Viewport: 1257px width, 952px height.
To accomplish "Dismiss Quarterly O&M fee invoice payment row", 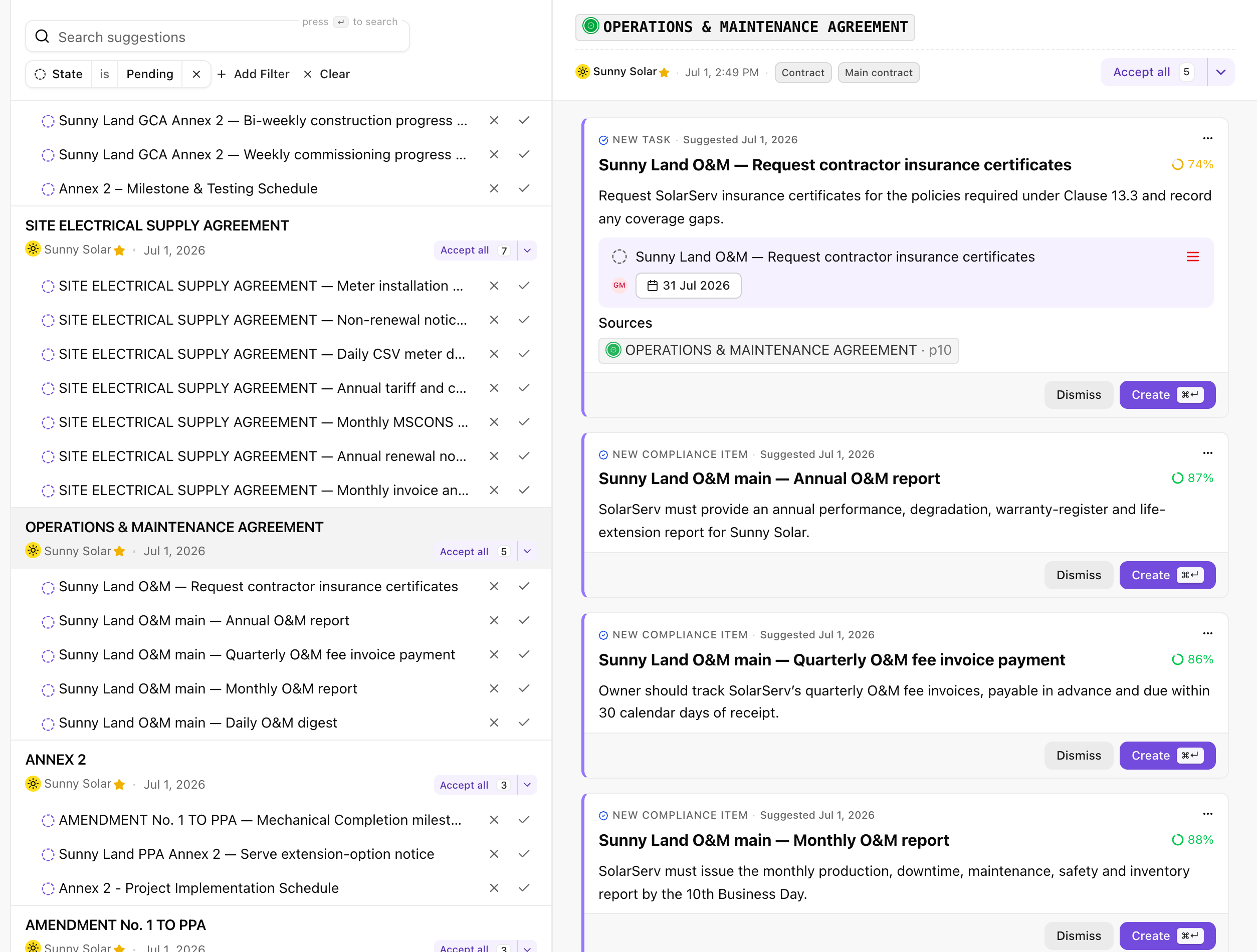I will coord(494,654).
